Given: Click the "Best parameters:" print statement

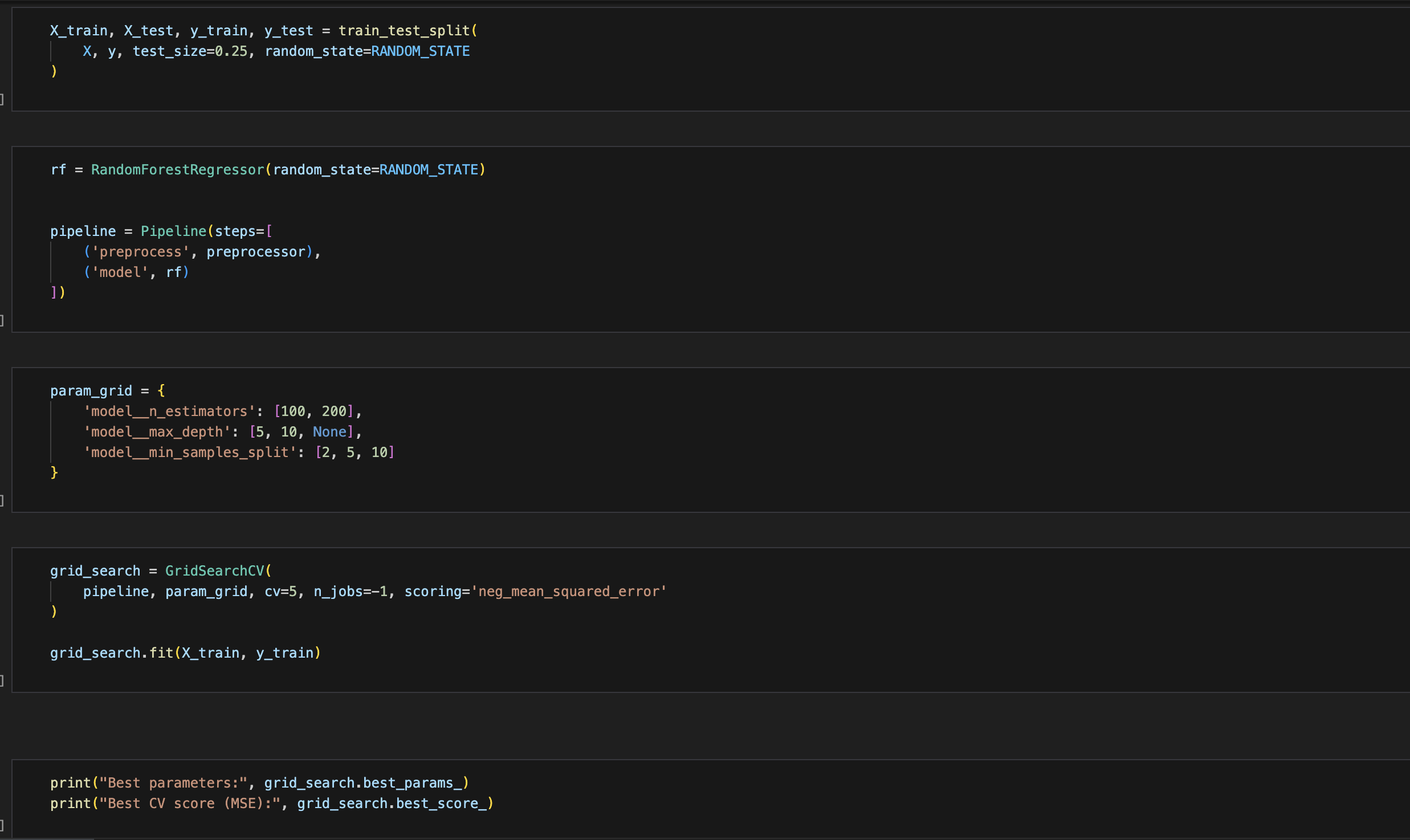Looking at the screenshot, I should (x=173, y=783).
